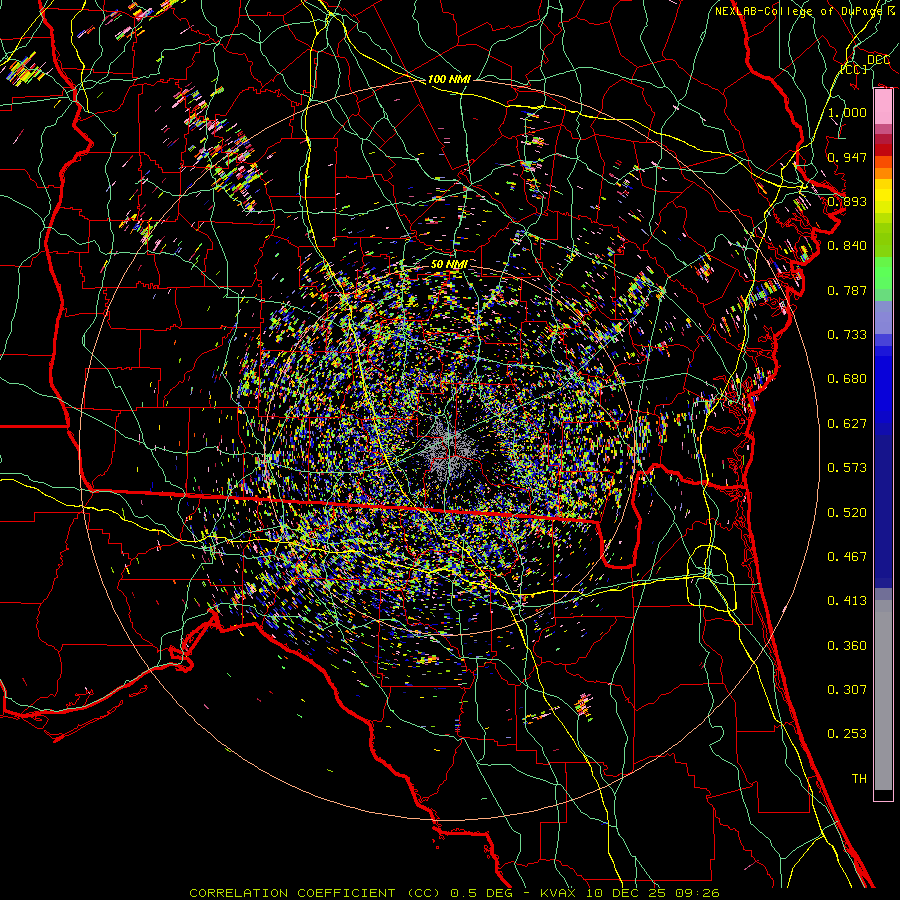Click the 1.000 legend value
This screenshot has height=900, width=900.
pyautogui.click(x=847, y=112)
